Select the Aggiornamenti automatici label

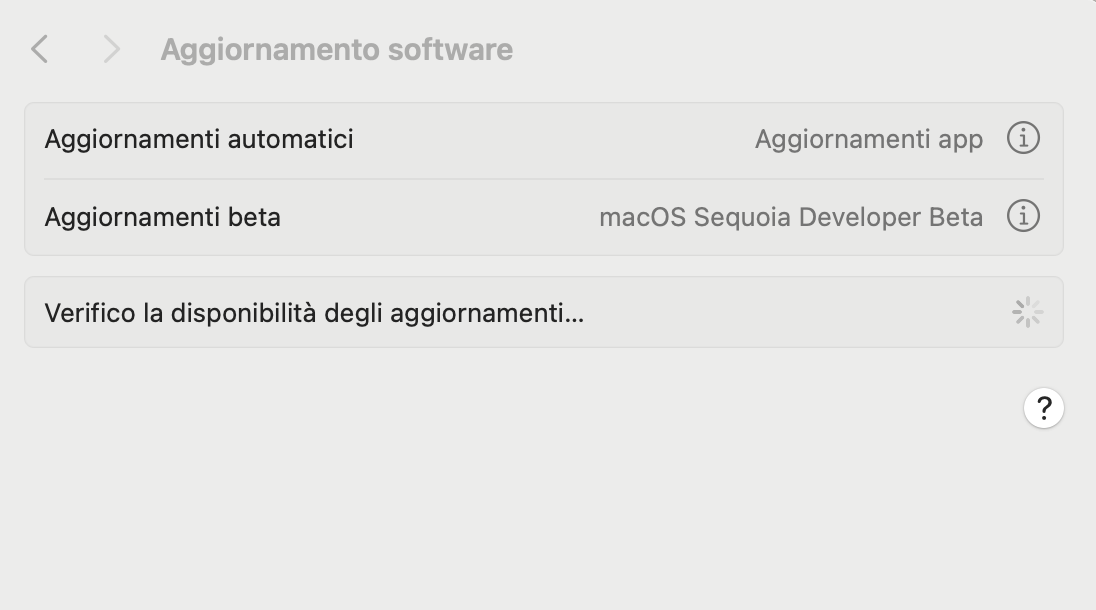point(199,139)
